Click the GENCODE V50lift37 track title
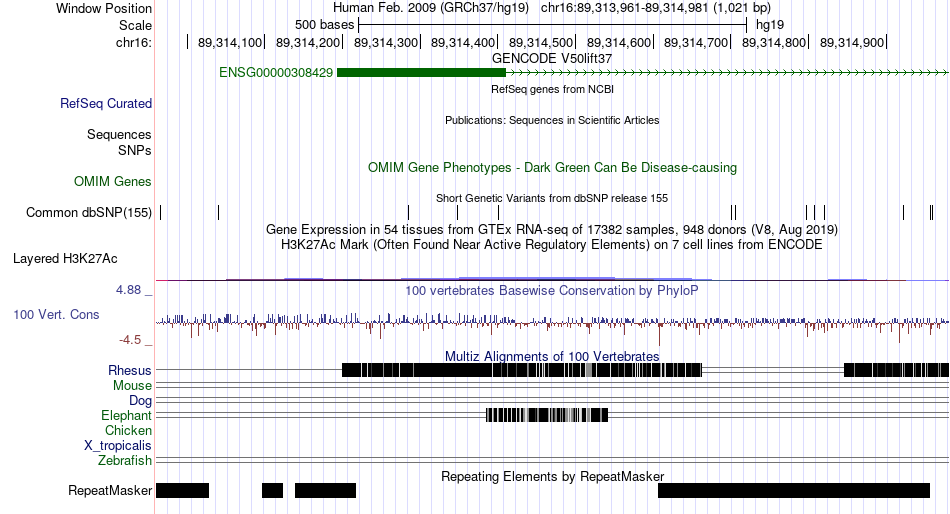 pyautogui.click(x=552, y=59)
